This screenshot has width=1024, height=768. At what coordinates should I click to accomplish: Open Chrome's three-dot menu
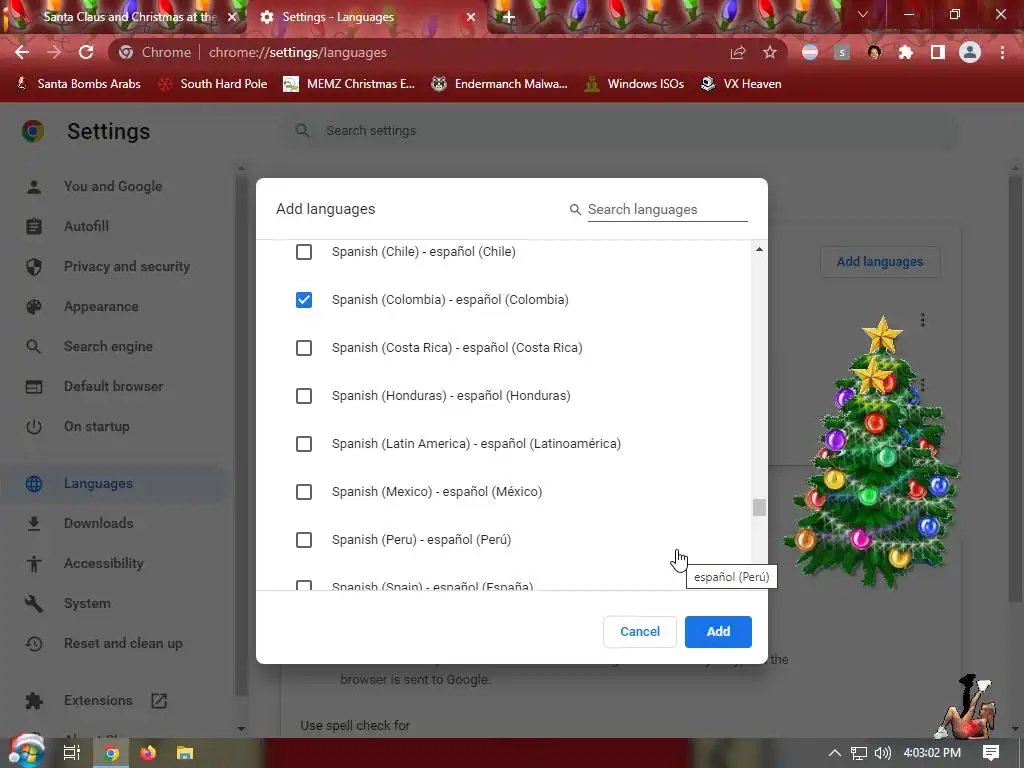click(x=1002, y=53)
